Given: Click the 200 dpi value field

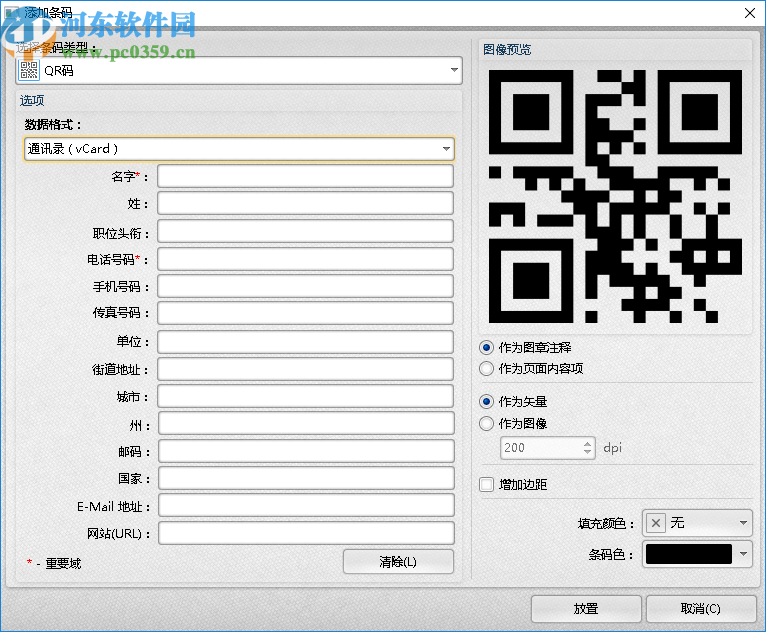Looking at the screenshot, I should 541,448.
